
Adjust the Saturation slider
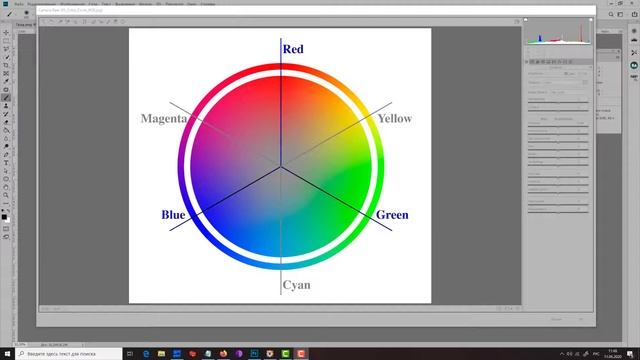pos(558,212)
